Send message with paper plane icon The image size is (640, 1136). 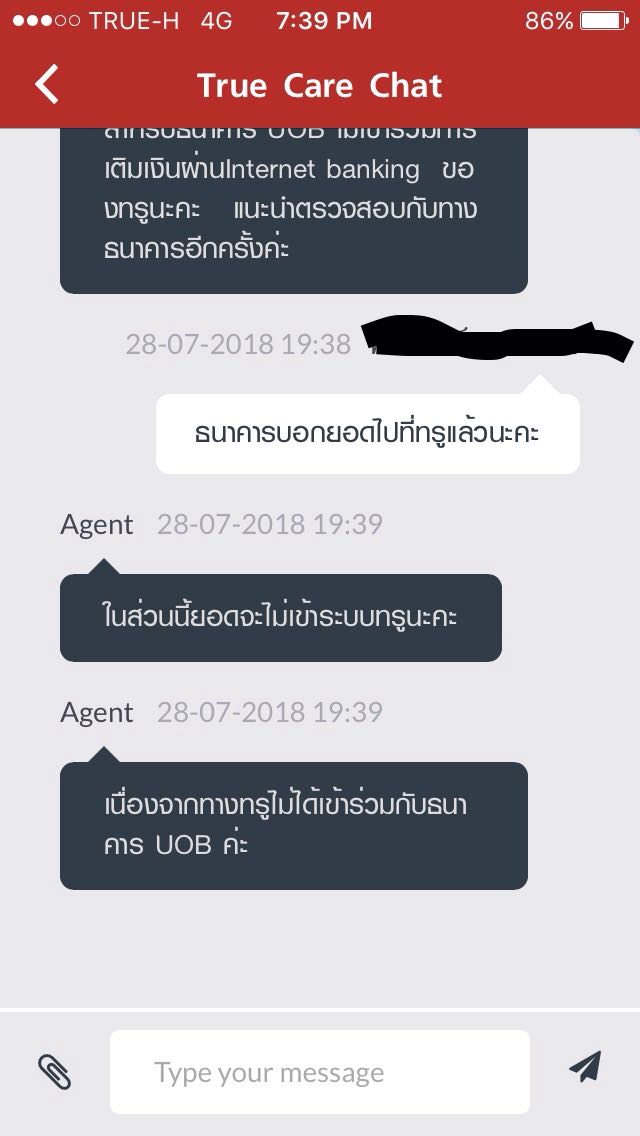tap(585, 1066)
